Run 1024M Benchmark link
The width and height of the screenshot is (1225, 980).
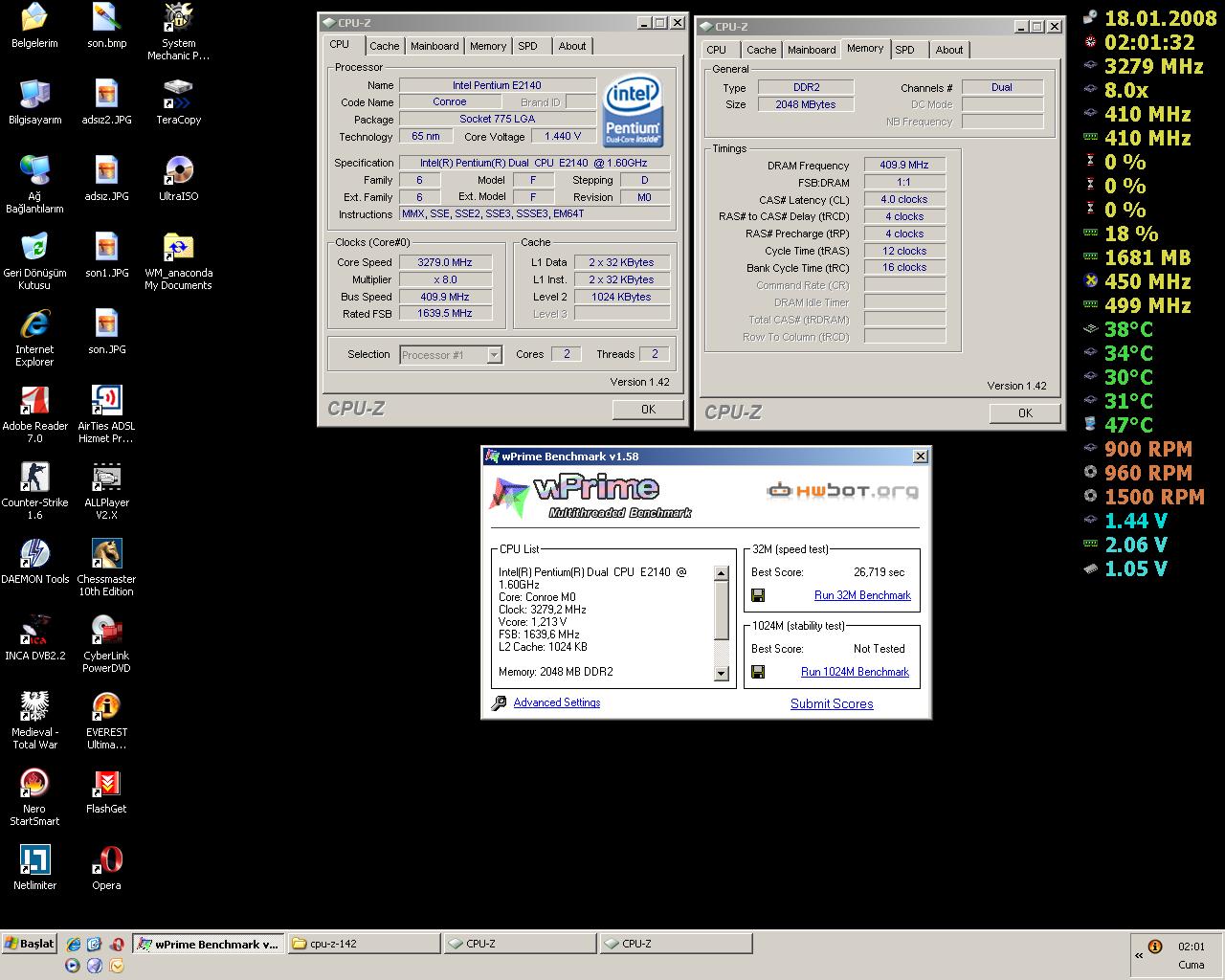(x=855, y=672)
